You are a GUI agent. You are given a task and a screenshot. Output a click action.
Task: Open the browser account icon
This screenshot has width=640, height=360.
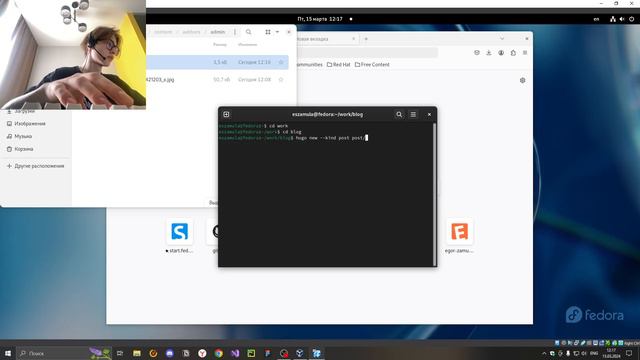[x=501, y=53]
